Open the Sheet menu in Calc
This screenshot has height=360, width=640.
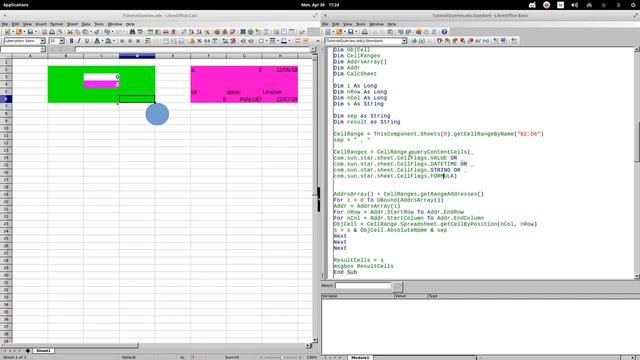click(72, 24)
